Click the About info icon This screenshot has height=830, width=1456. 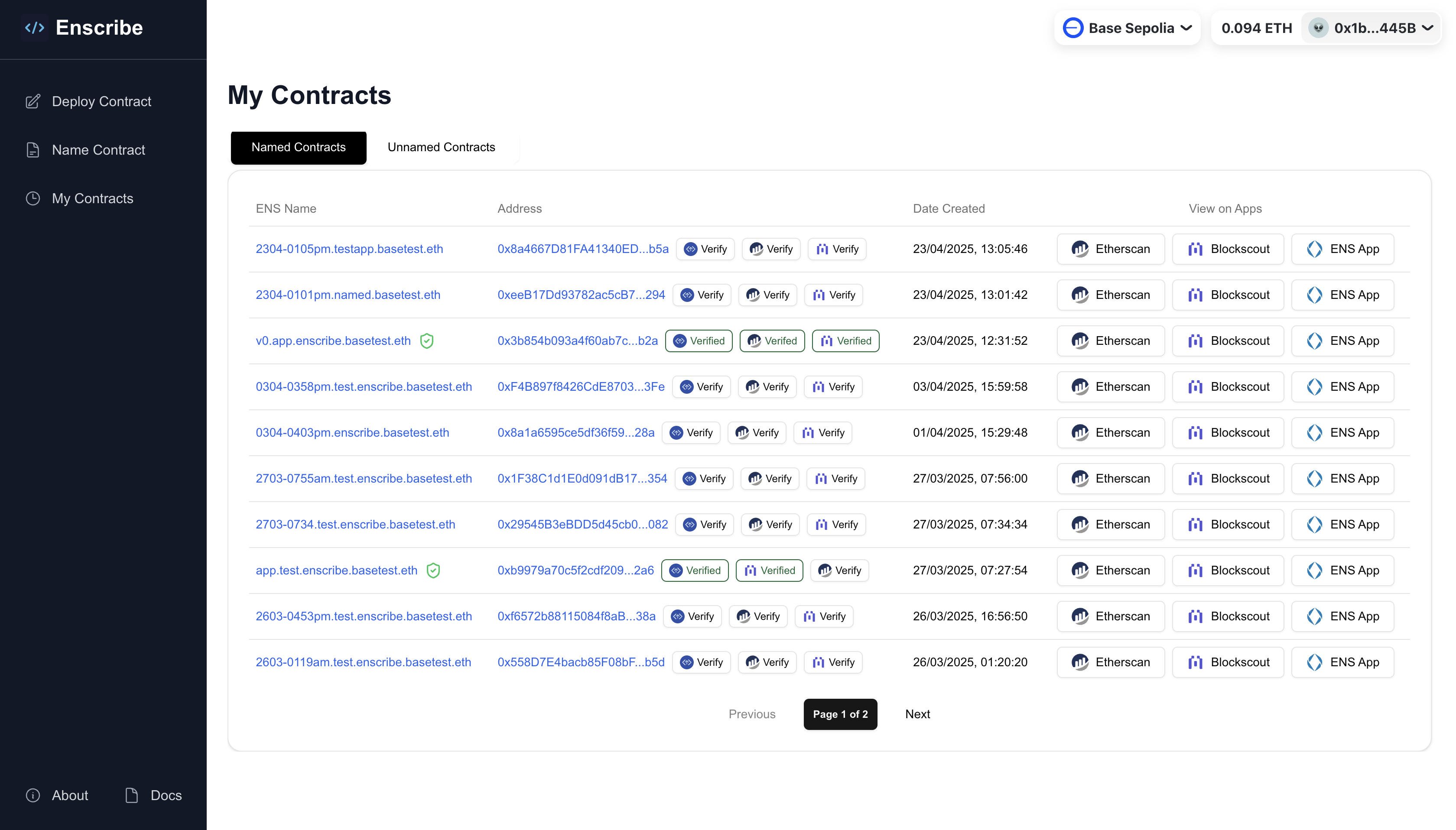pyautogui.click(x=33, y=795)
